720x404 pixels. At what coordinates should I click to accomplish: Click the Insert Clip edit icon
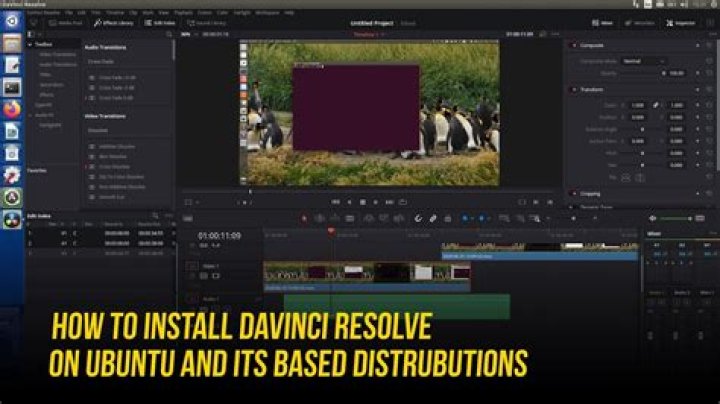point(368,219)
